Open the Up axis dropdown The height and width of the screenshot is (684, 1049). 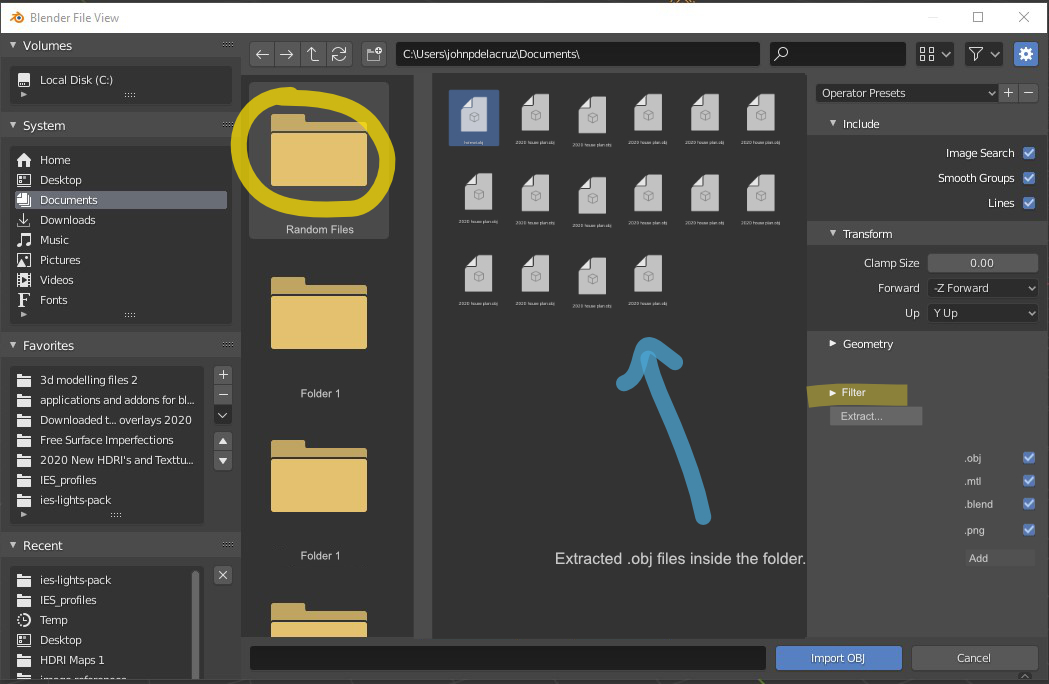pos(983,313)
